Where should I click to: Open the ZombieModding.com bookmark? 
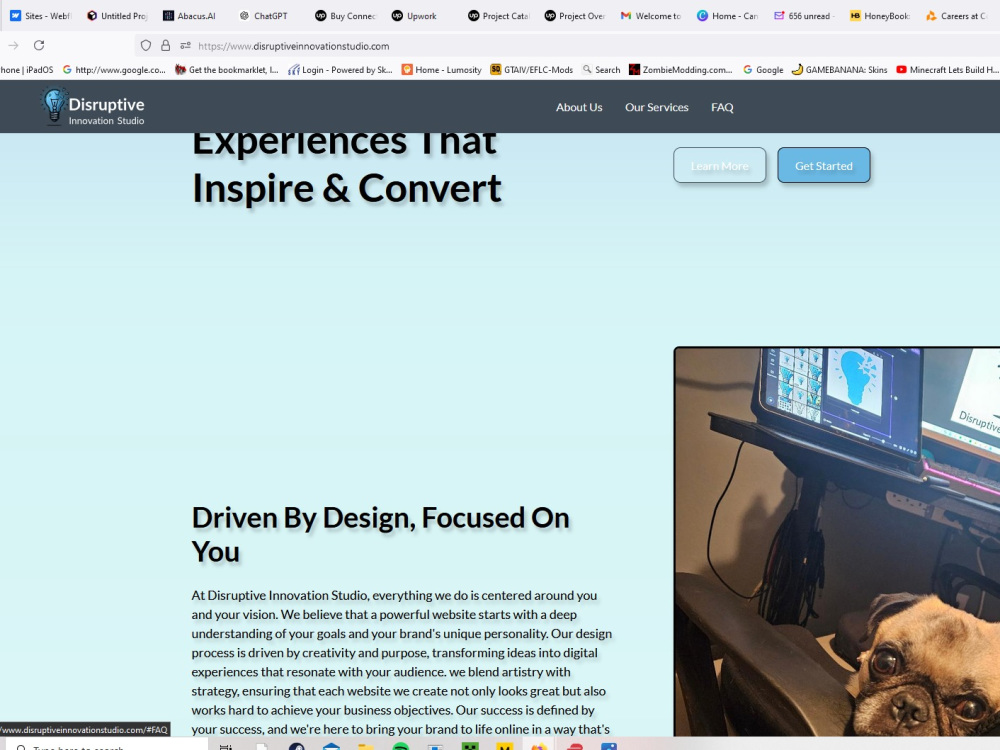[680, 70]
